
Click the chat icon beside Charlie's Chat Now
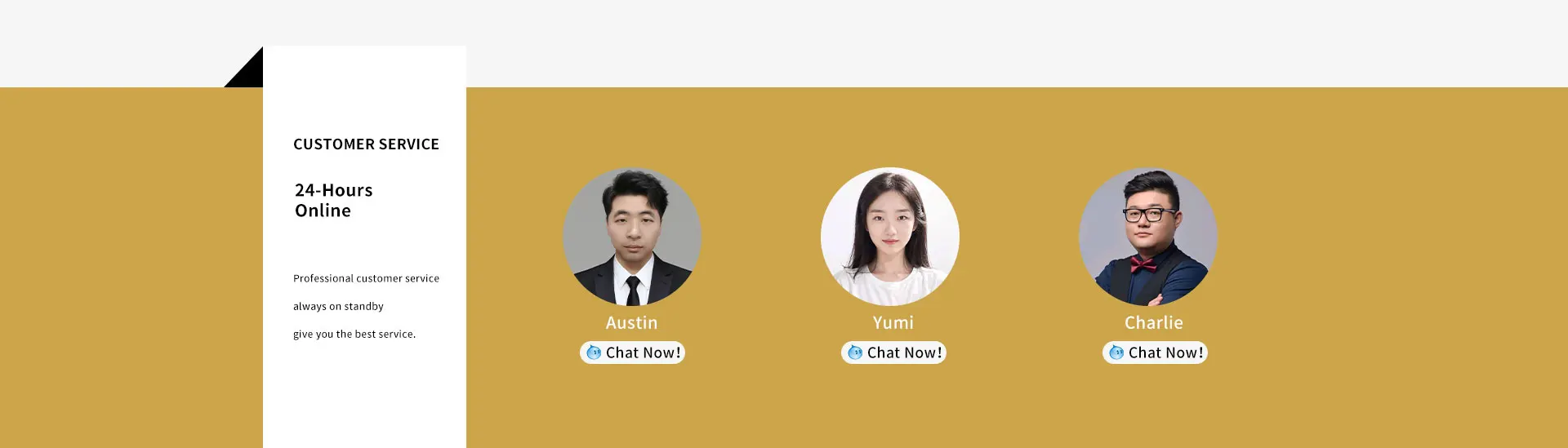[x=1116, y=353]
